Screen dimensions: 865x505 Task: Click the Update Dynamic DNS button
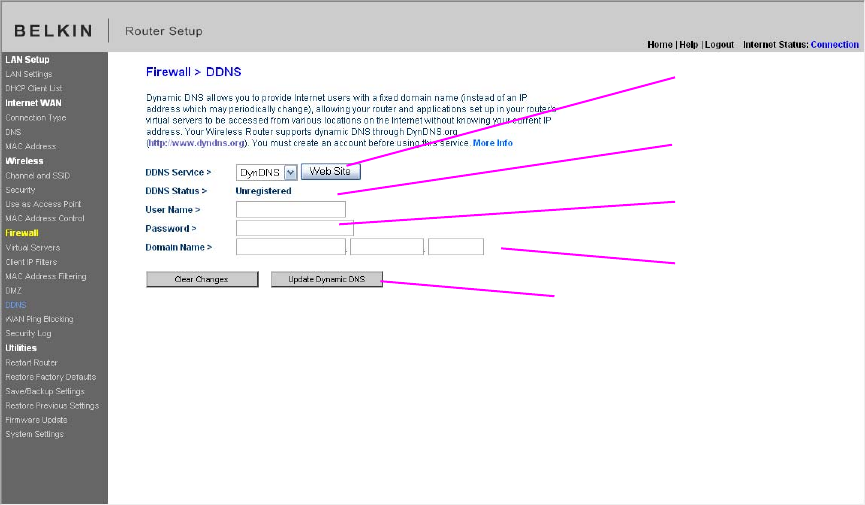[327, 279]
